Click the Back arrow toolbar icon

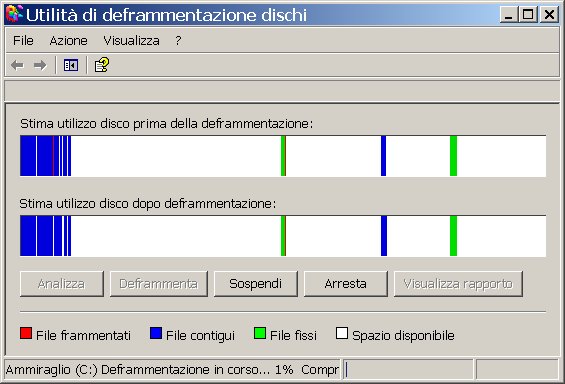click(x=17, y=66)
